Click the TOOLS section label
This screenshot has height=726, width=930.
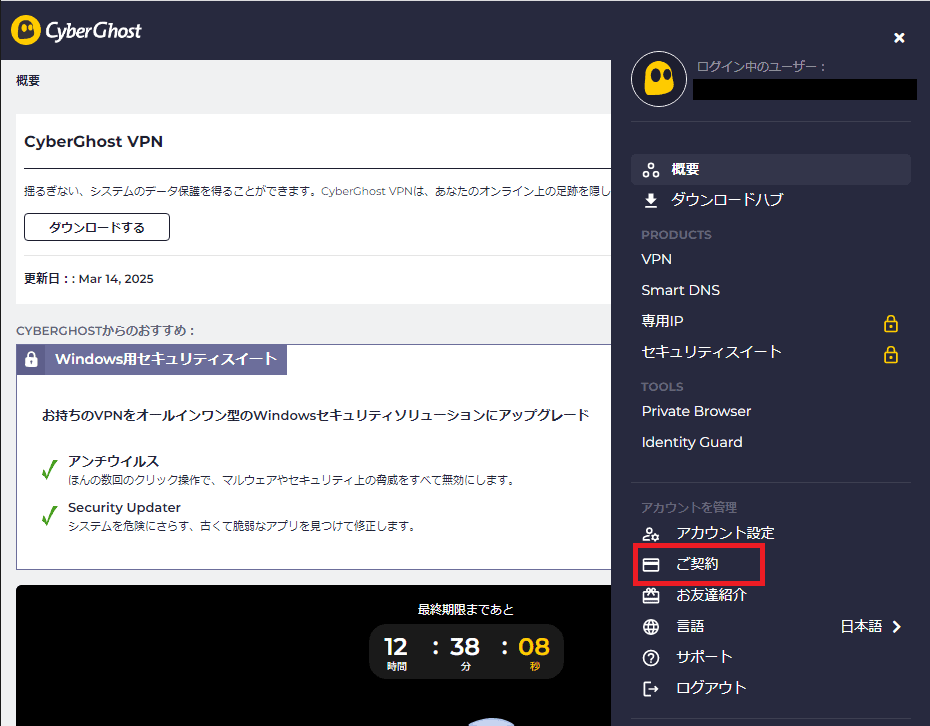click(x=662, y=387)
